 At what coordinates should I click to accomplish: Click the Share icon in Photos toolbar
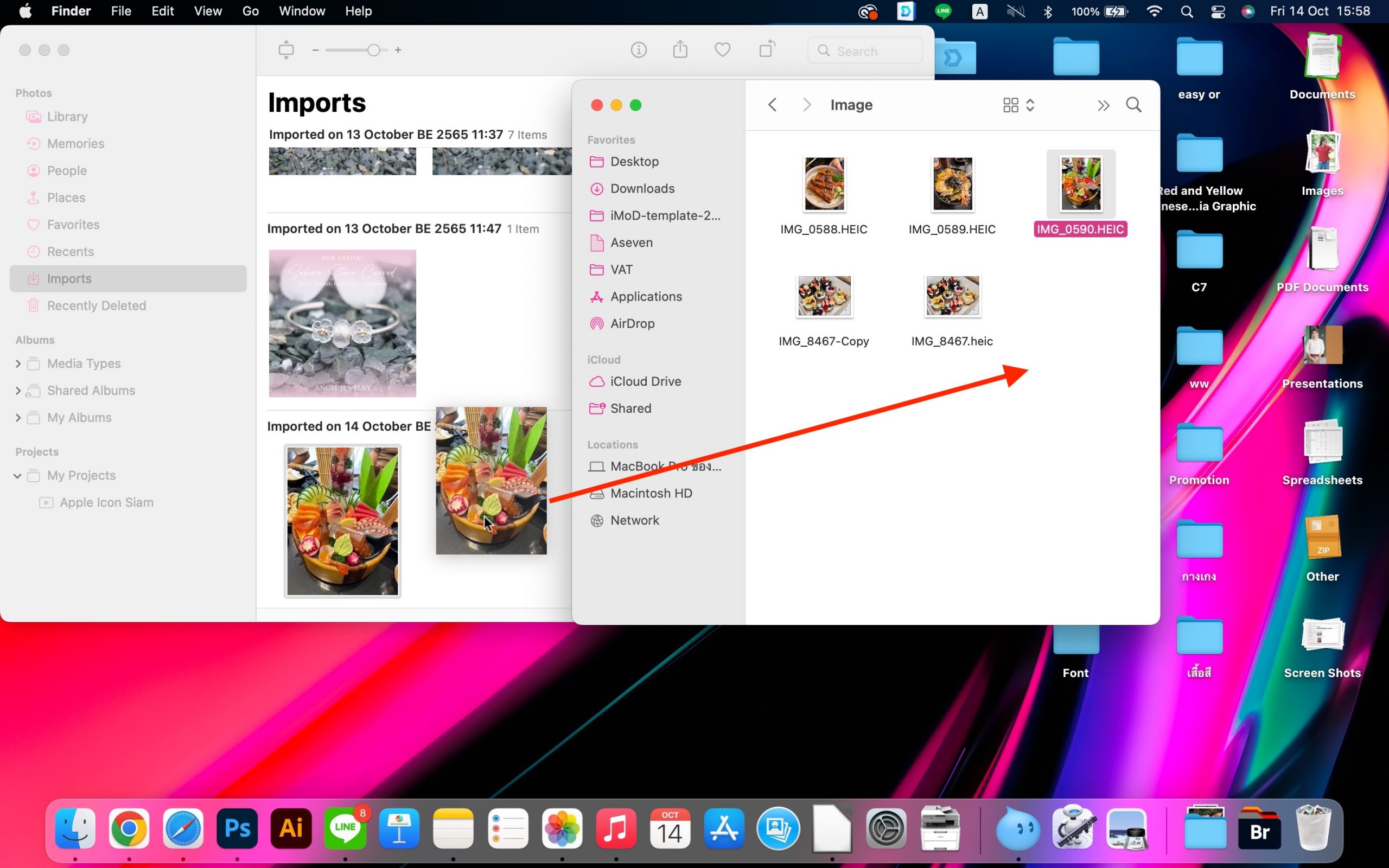(680, 50)
